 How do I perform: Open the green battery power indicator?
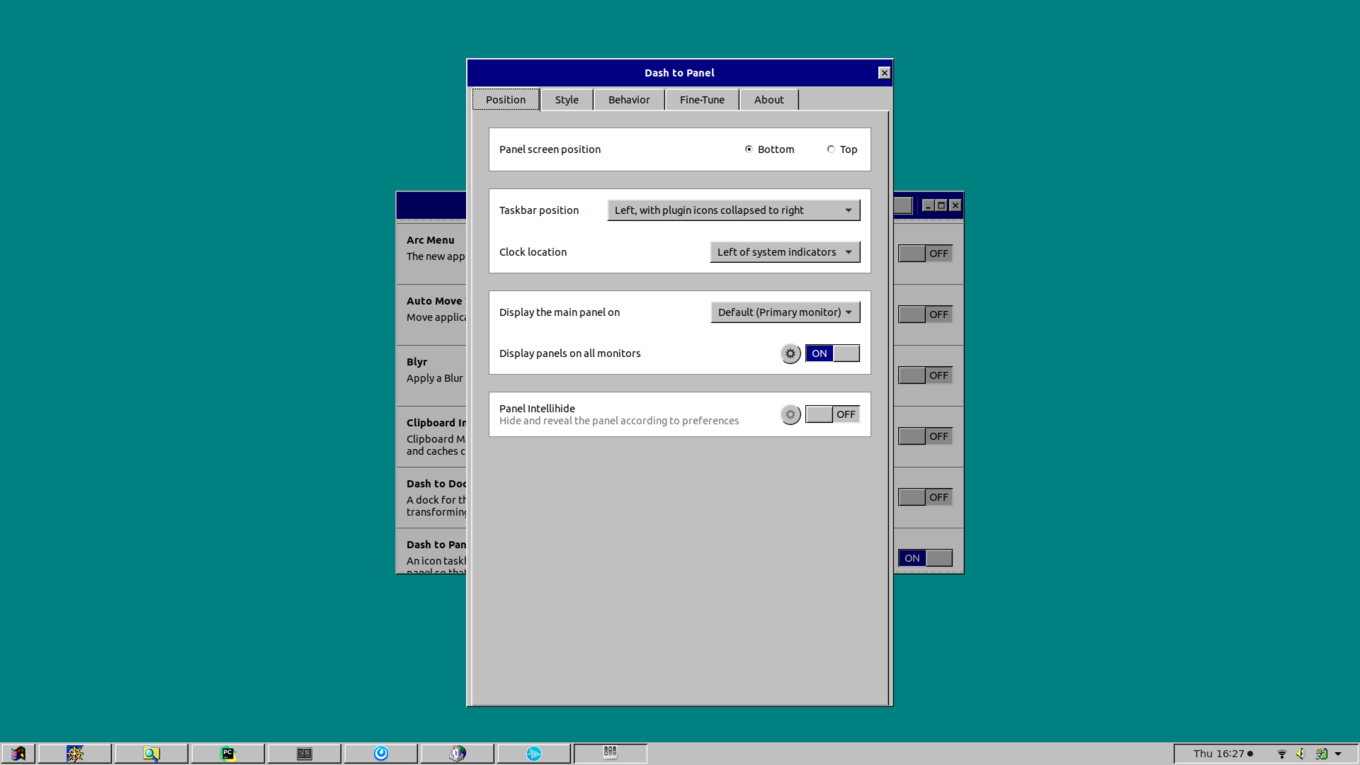(x=1321, y=754)
